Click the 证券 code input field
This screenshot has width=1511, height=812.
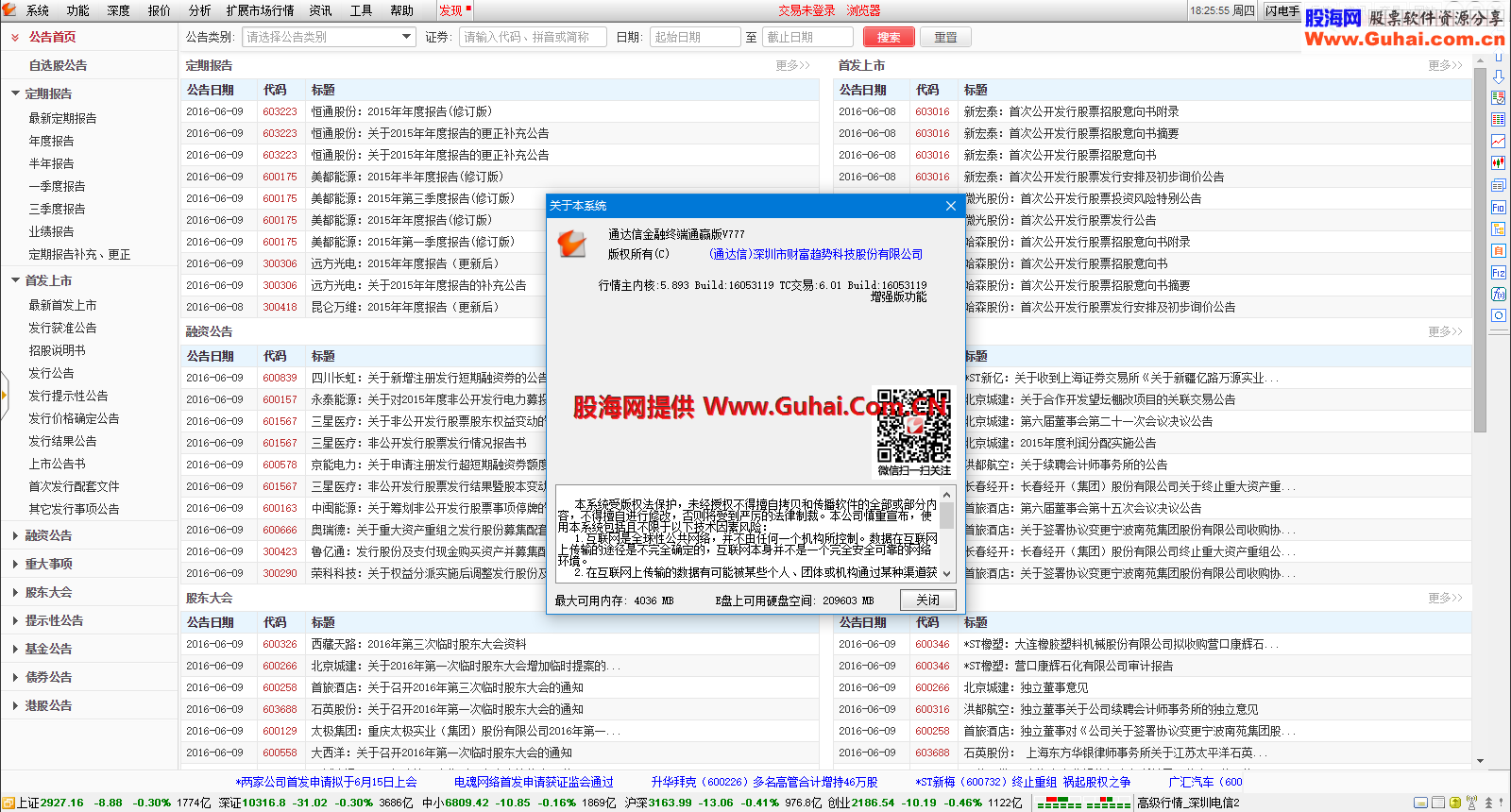(533, 37)
